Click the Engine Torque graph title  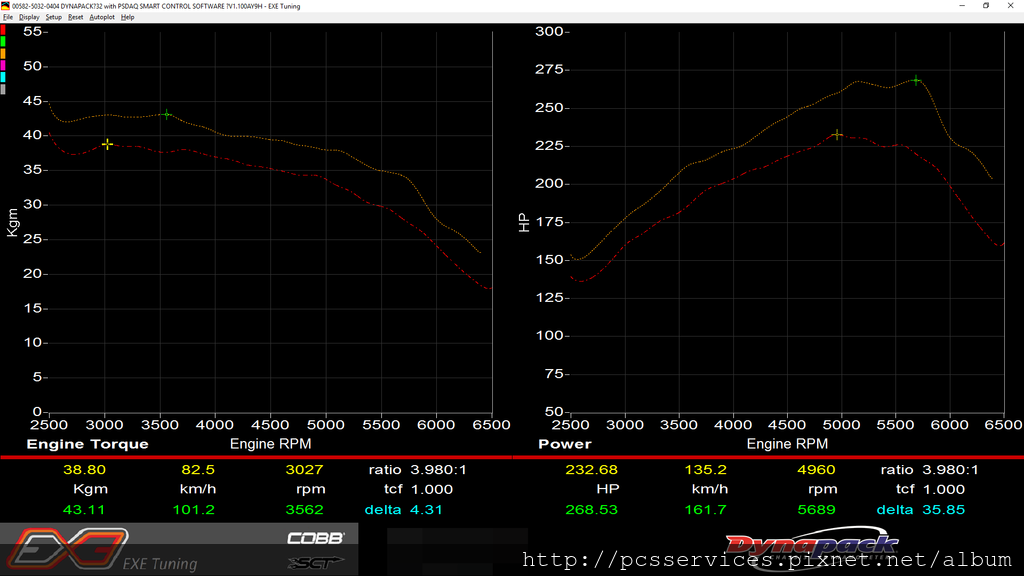click(x=88, y=444)
